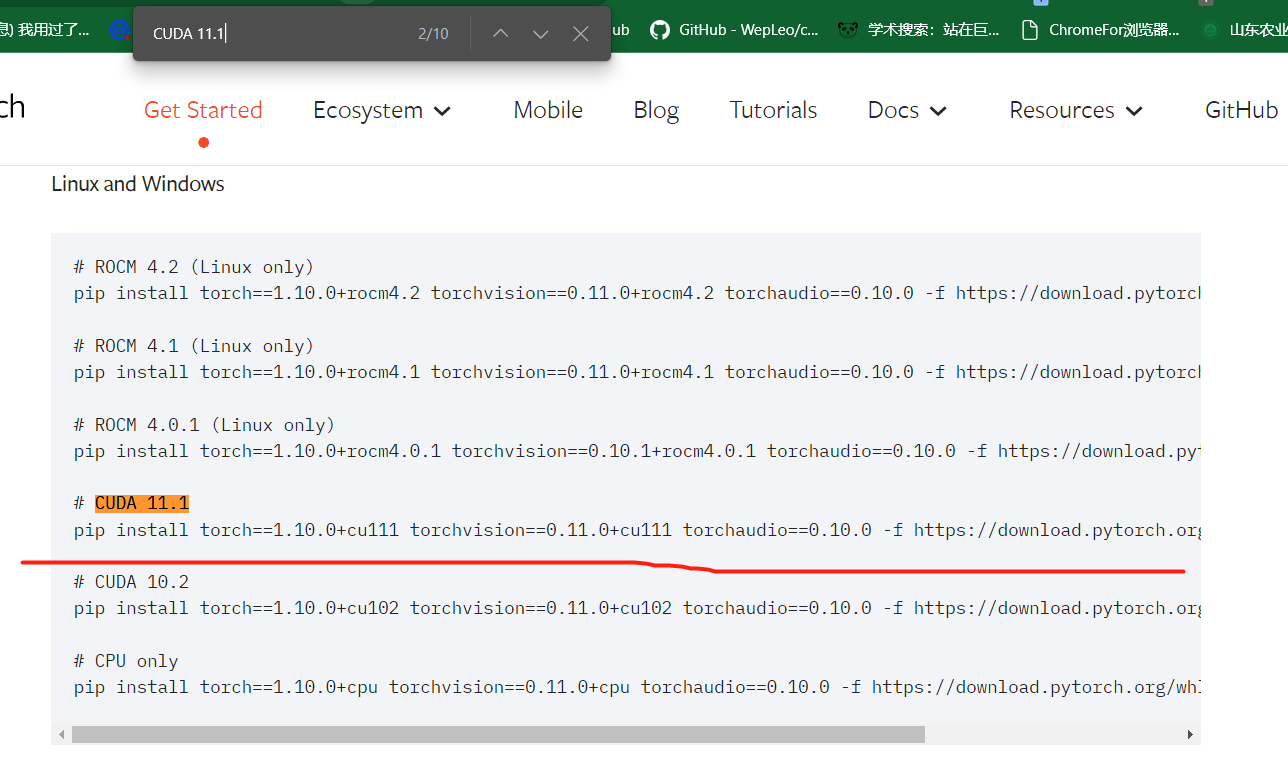Click the pip install line with rocm4.2
The width and height of the screenshot is (1288, 765).
636,293
